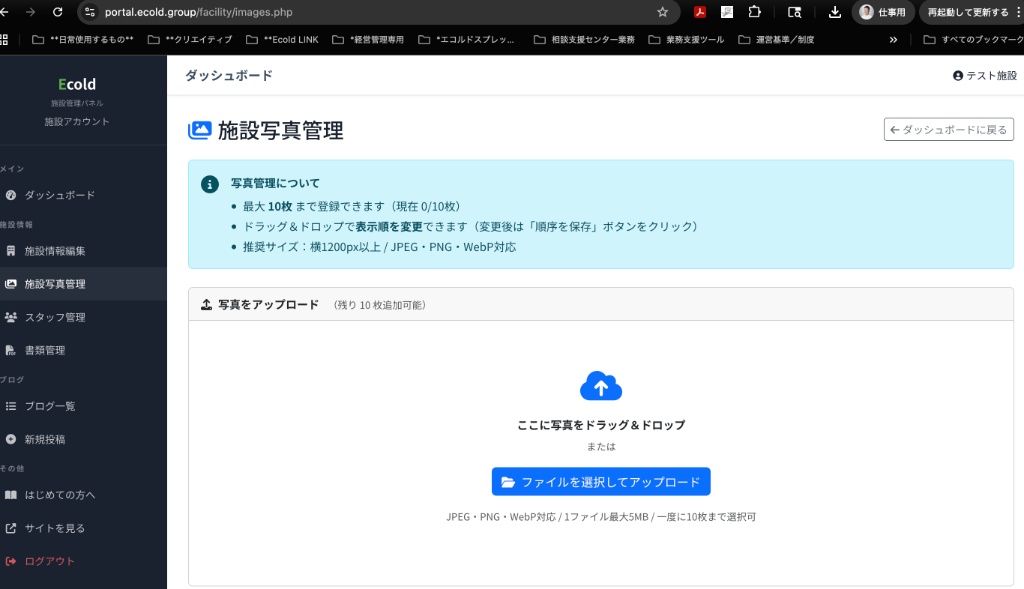Image resolution: width=1024 pixels, height=589 pixels.
Task: Expand the bookmarks overflow chevron
Action: point(893,39)
